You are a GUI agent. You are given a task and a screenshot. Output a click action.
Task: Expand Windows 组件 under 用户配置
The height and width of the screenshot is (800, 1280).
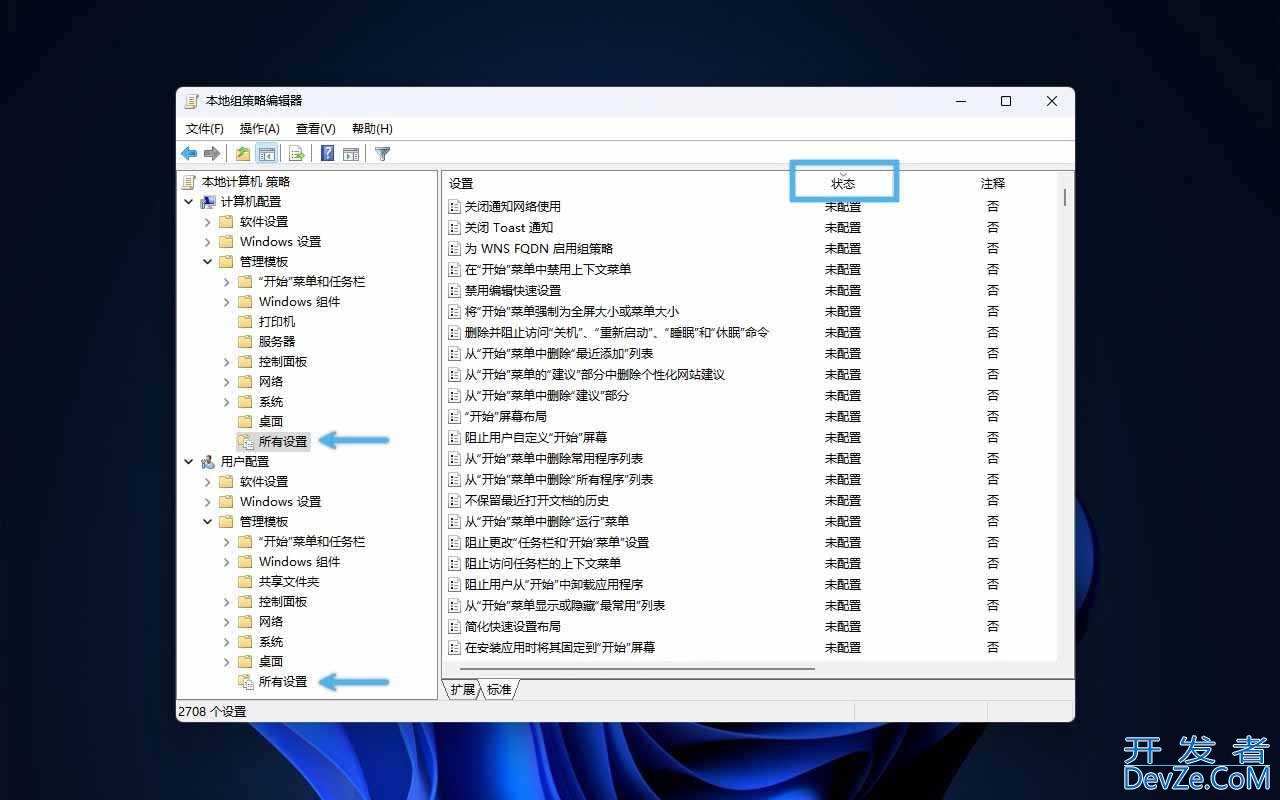(x=227, y=562)
